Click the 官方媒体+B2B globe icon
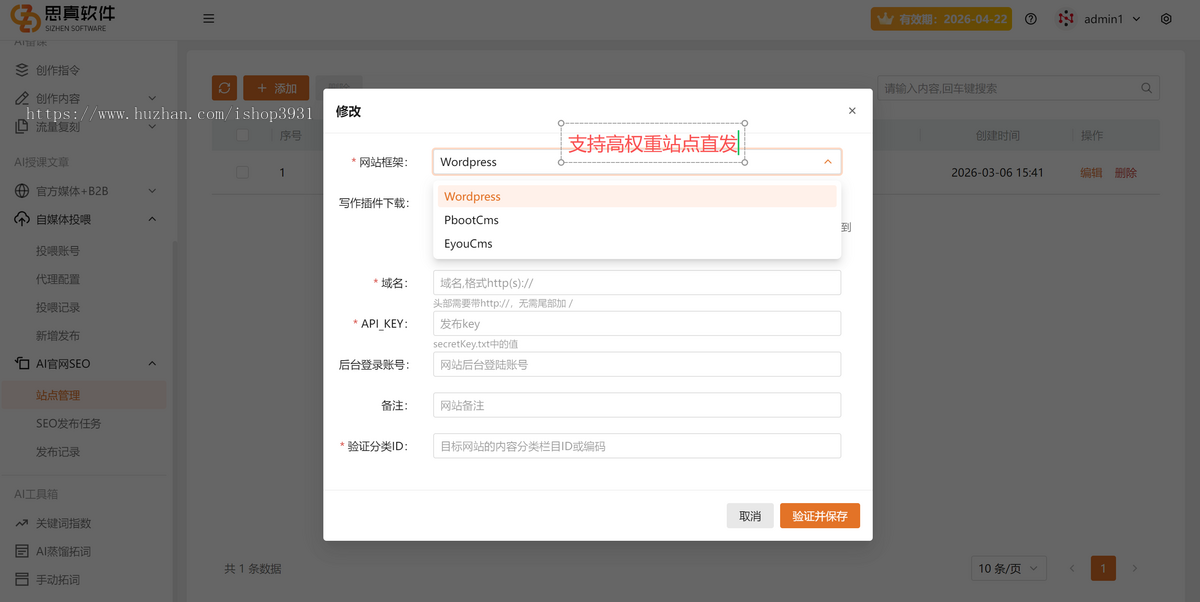 [x=22, y=190]
